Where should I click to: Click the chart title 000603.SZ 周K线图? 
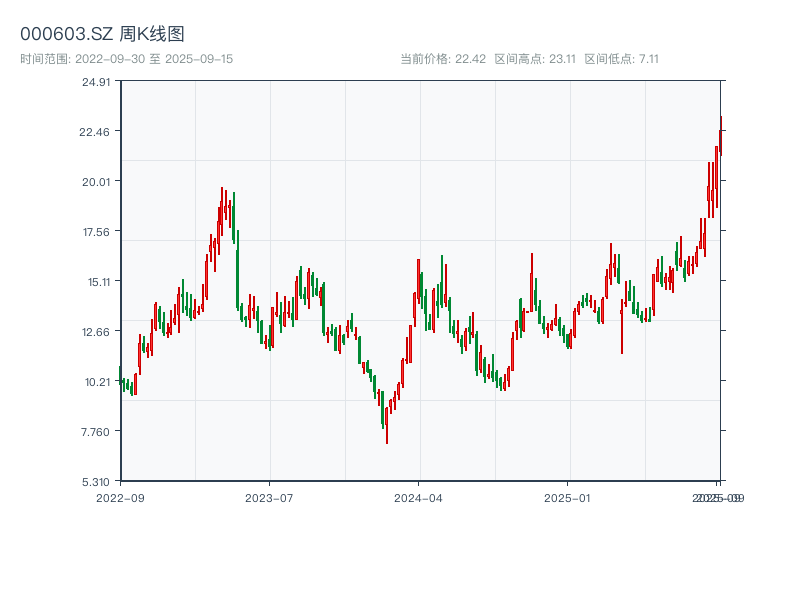102,34
